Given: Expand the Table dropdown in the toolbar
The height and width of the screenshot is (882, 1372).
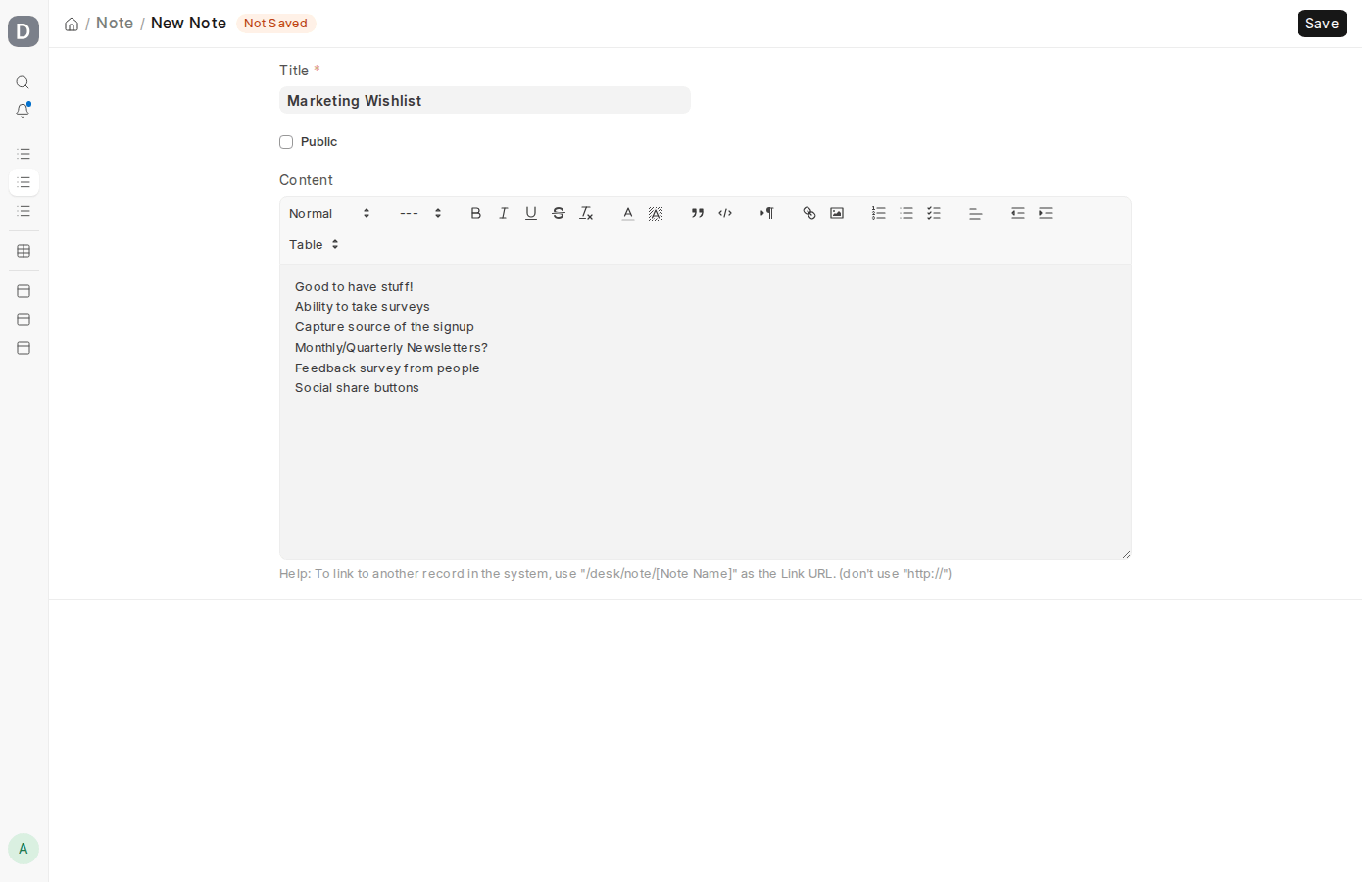Looking at the screenshot, I should tap(314, 244).
